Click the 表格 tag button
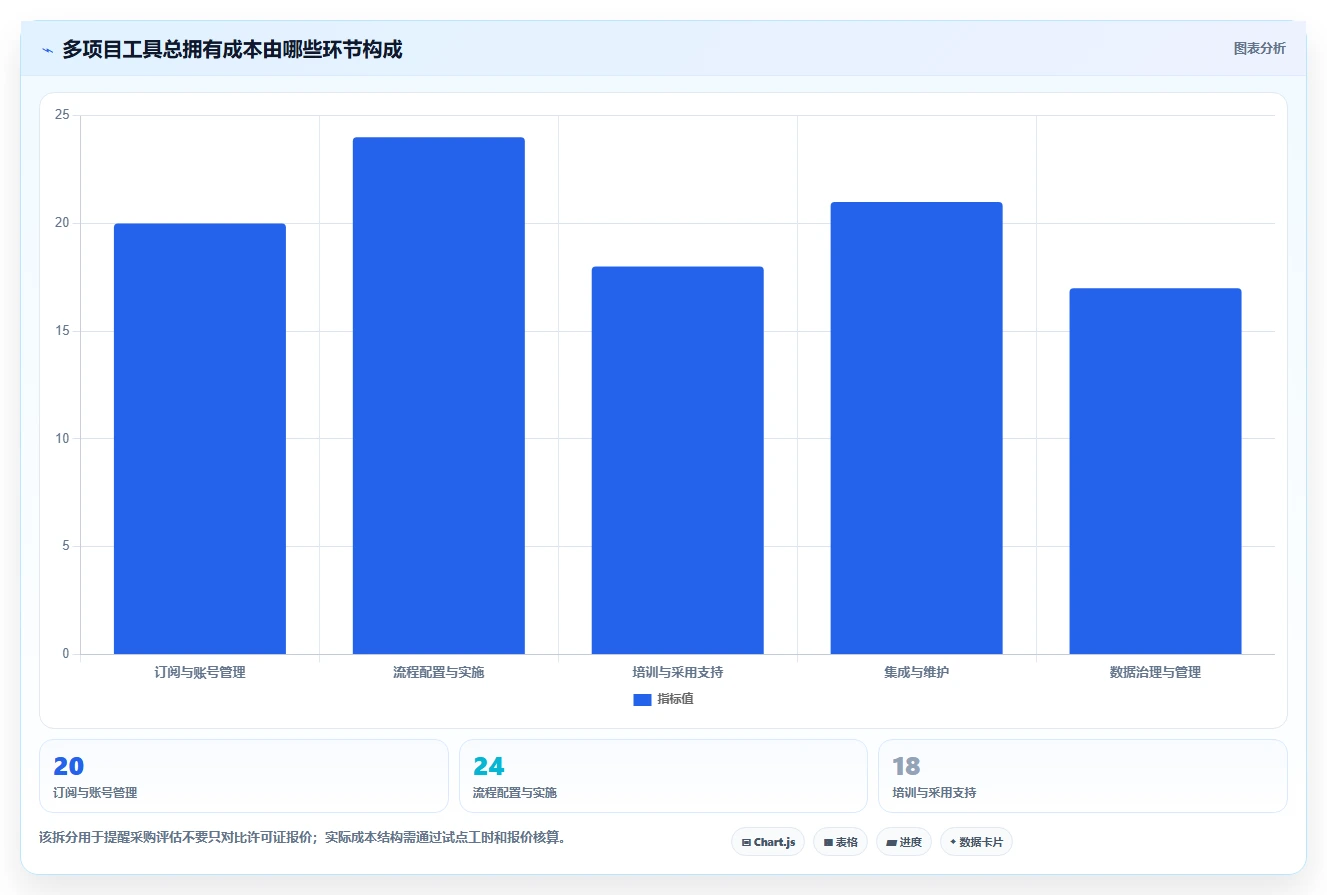The height and width of the screenshot is (895, 1327). point(840,842)
